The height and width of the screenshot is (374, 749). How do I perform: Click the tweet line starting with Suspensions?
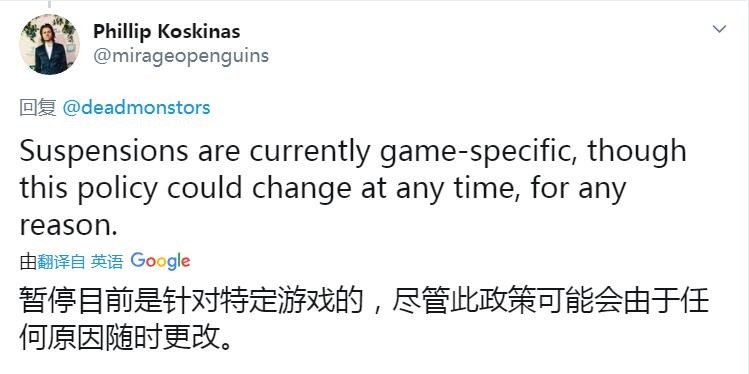353,151
